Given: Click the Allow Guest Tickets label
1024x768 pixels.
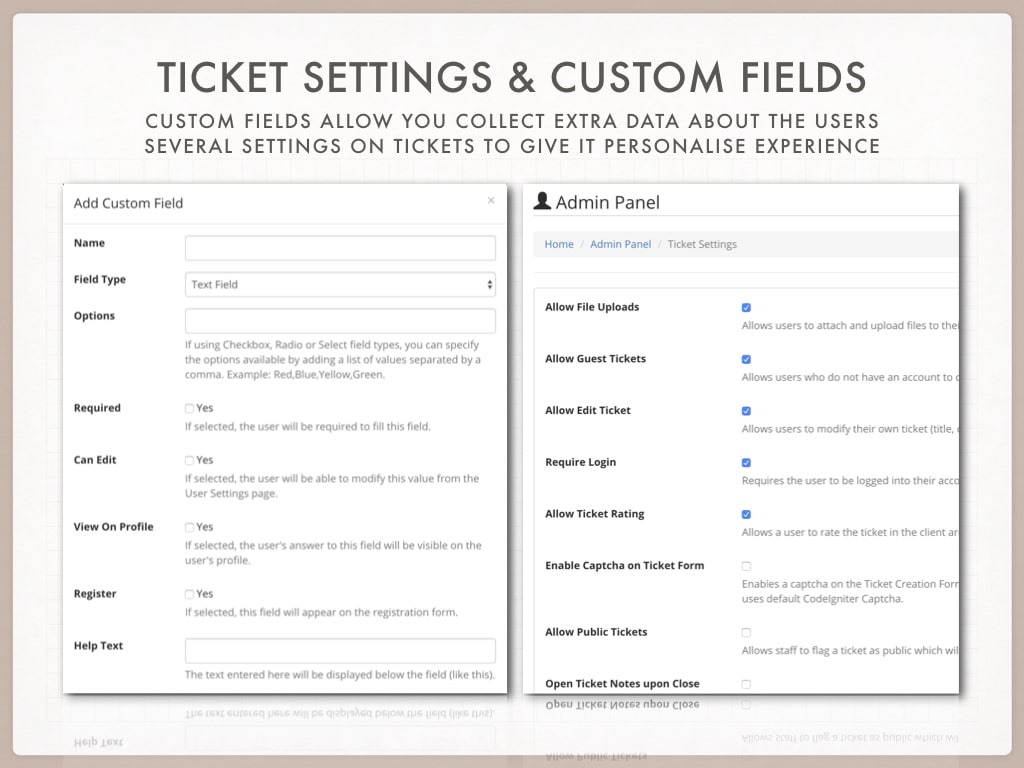Looking at the screenshot, I should click(596, 359).
